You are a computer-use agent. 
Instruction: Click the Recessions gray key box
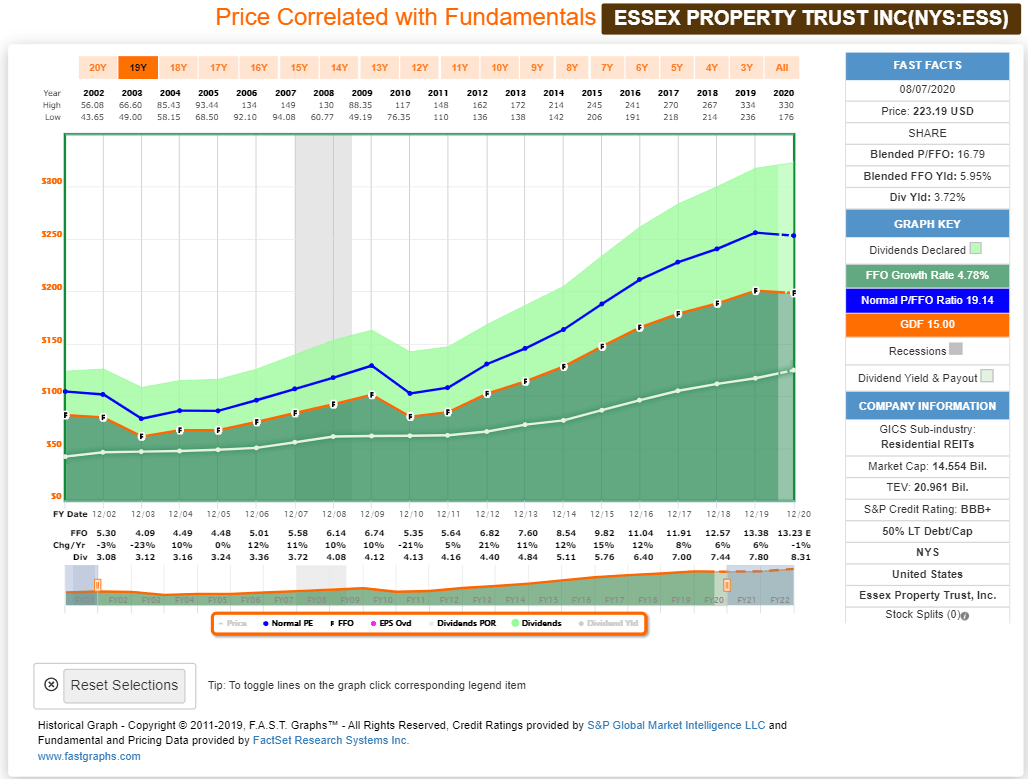tap(956, 349)
